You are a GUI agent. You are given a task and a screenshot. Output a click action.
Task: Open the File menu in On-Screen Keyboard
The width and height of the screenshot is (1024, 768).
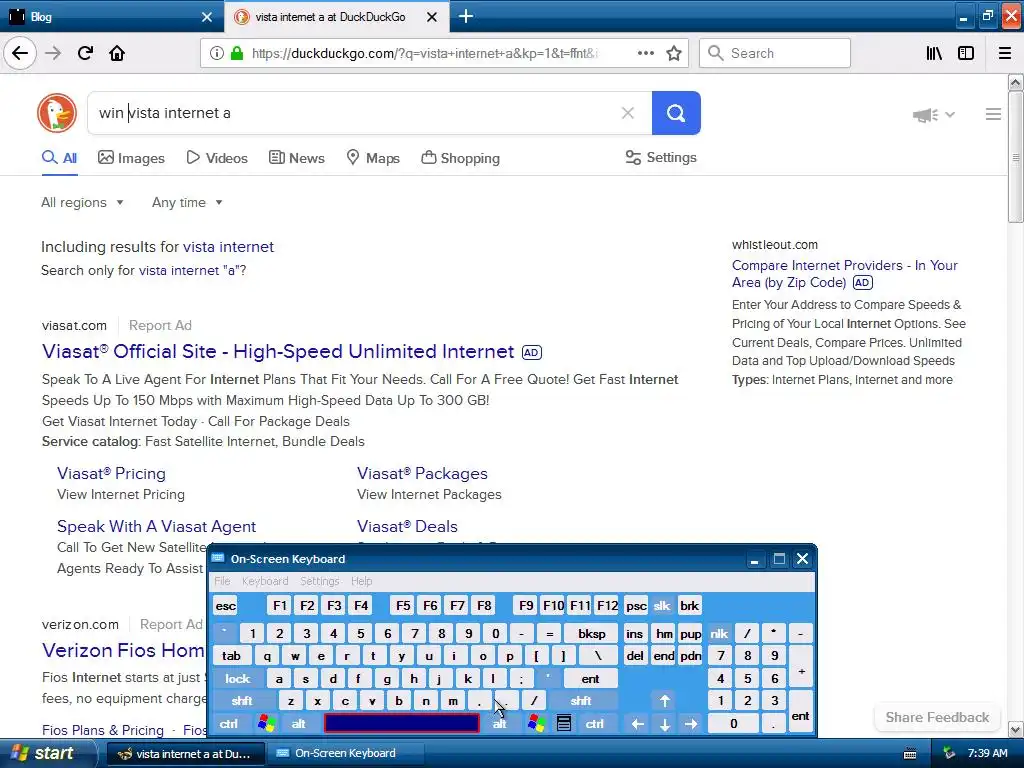click(222, 581)
